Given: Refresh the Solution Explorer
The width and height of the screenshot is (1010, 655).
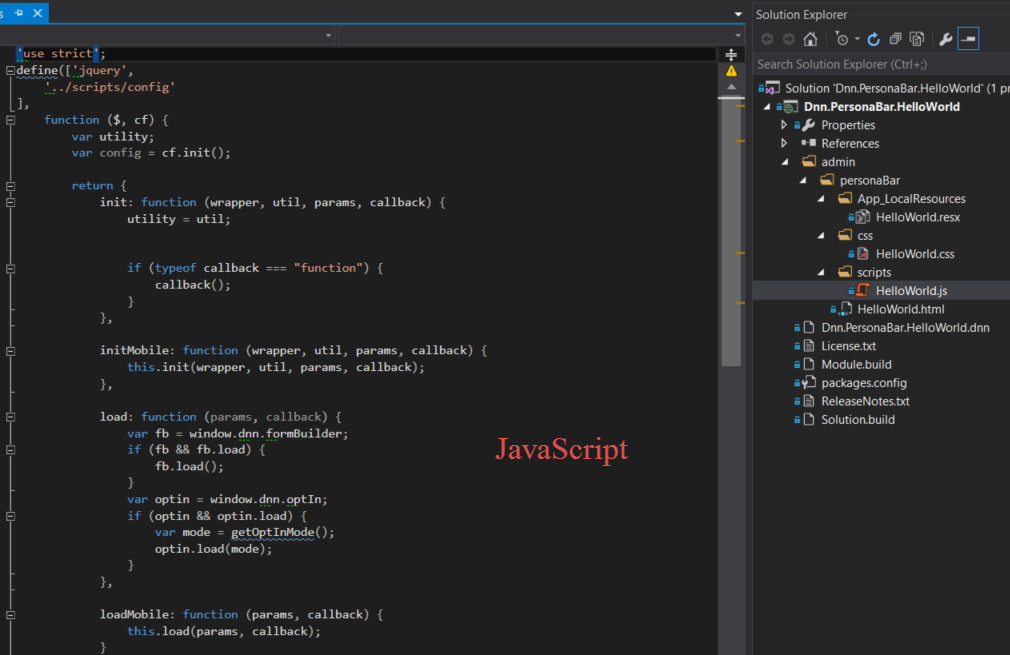Looking at the screenshot, I should click(x=873, y=39).
